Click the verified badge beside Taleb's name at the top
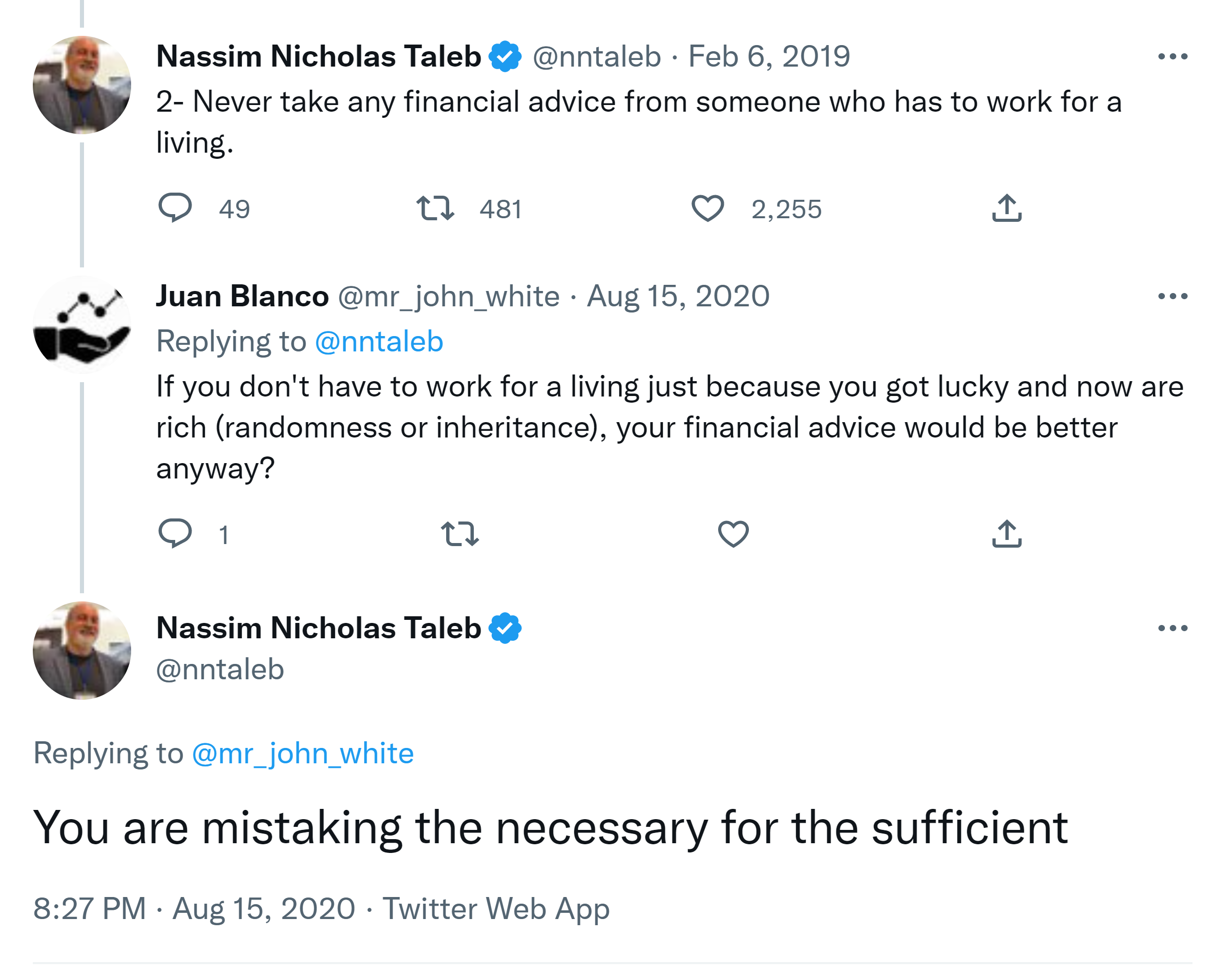This screenshot has height=980, width=1214. coord(505,56)
